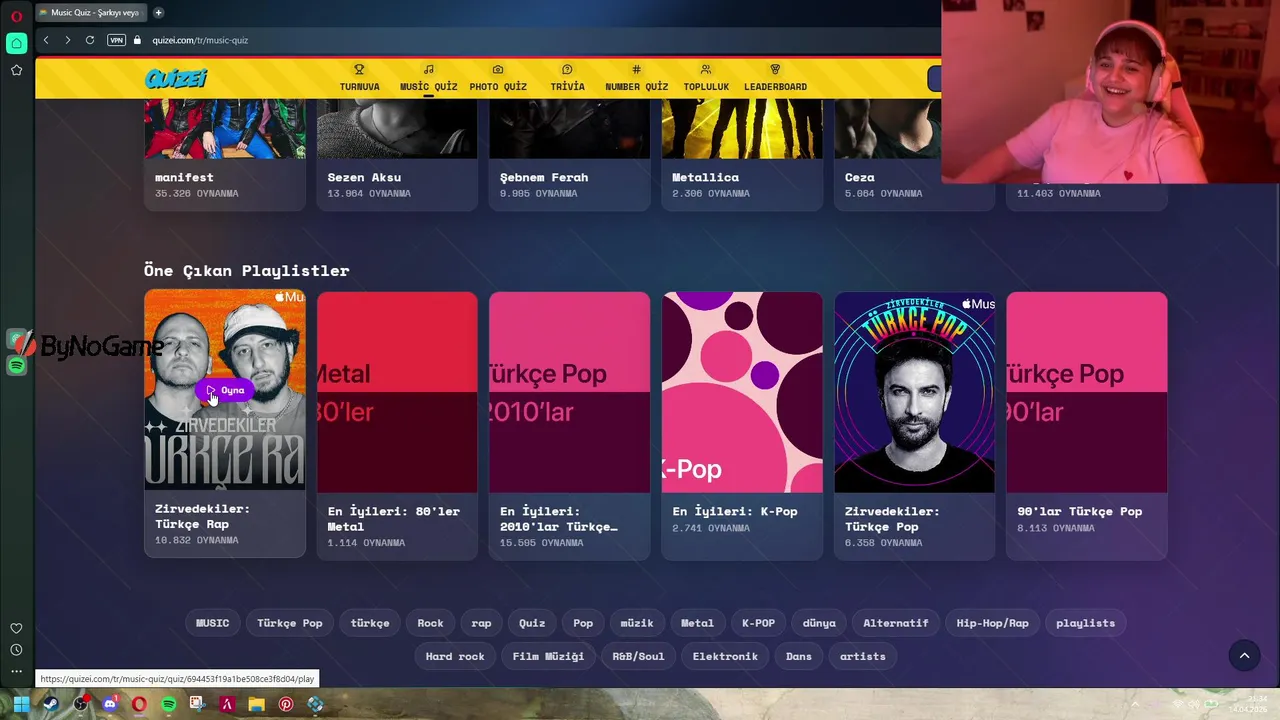Select the Dans tag chip
Screen dimensions: 1280x720
click(799, 656)
